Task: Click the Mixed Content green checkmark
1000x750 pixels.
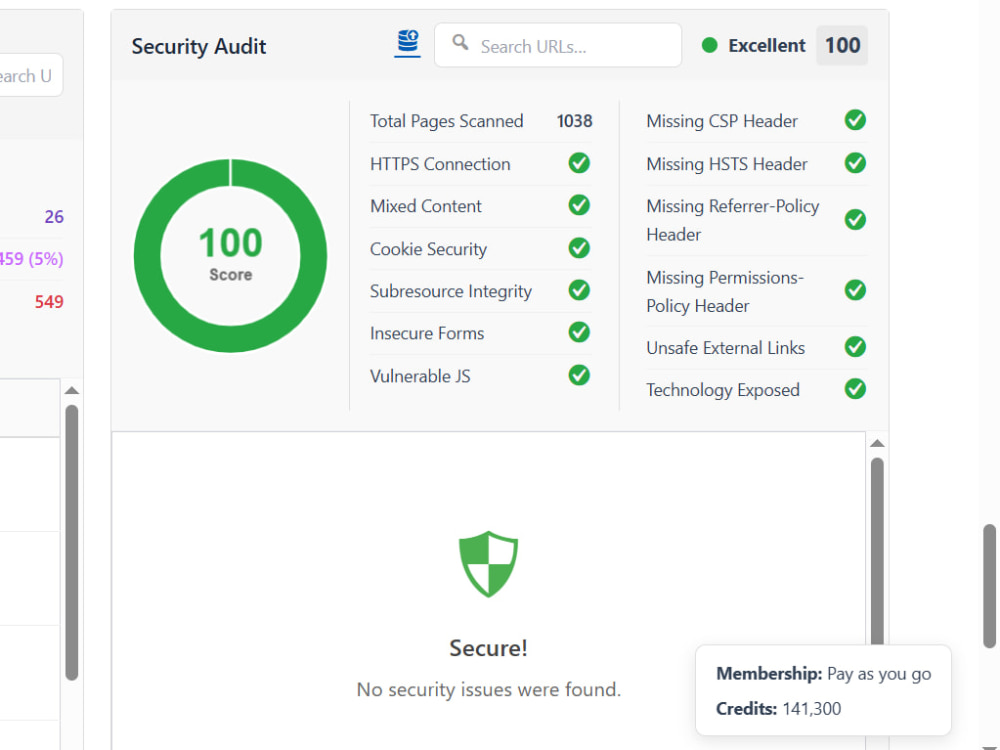Action: click(579, 205)
